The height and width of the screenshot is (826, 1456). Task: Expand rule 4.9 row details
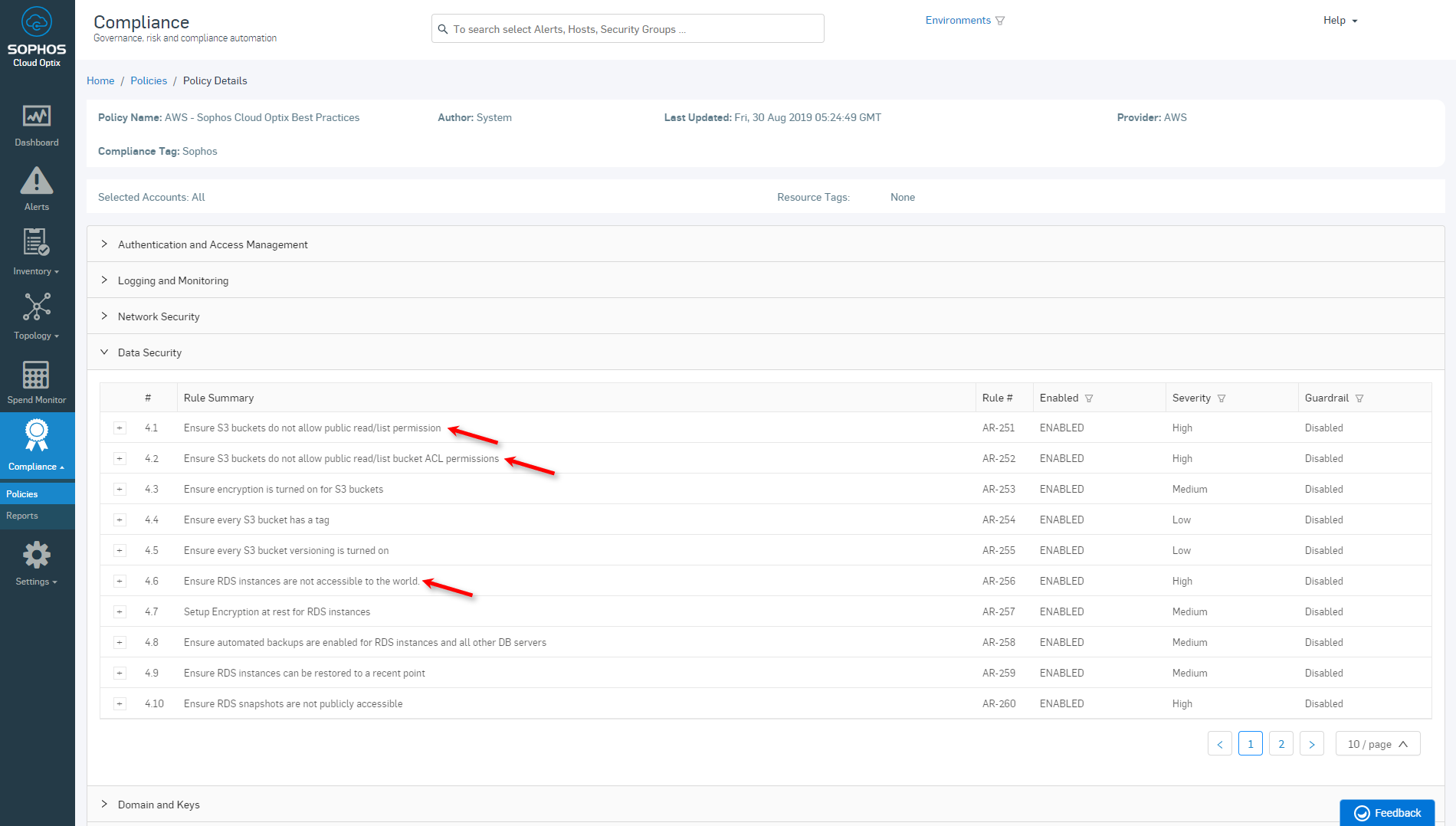pos(120,674)
